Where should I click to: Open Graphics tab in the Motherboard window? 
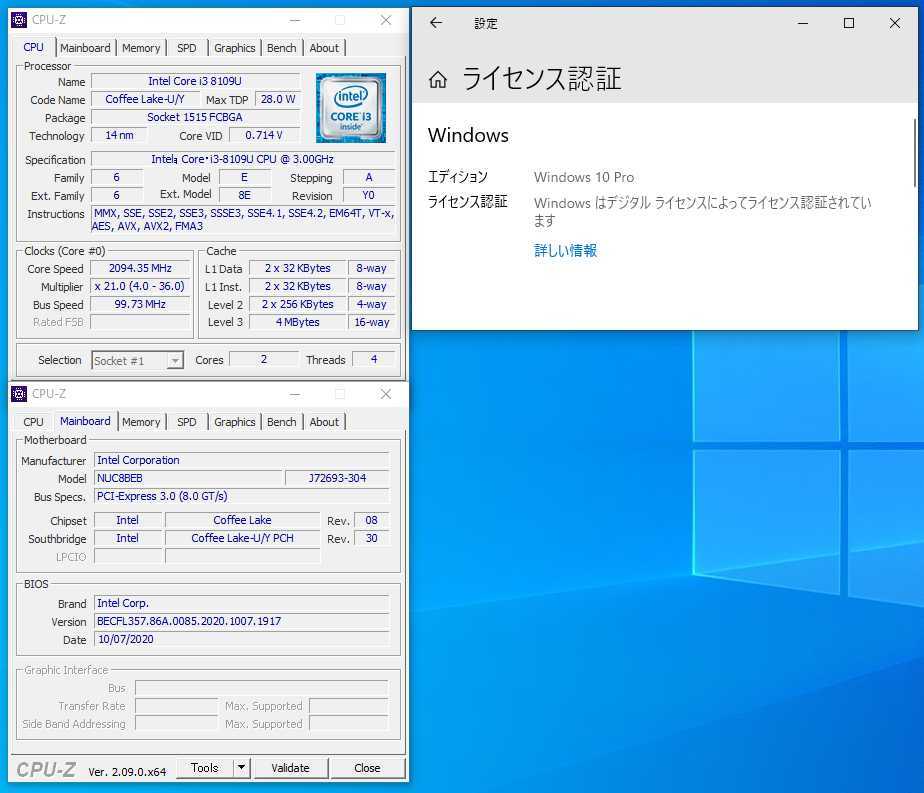[235, 422]
